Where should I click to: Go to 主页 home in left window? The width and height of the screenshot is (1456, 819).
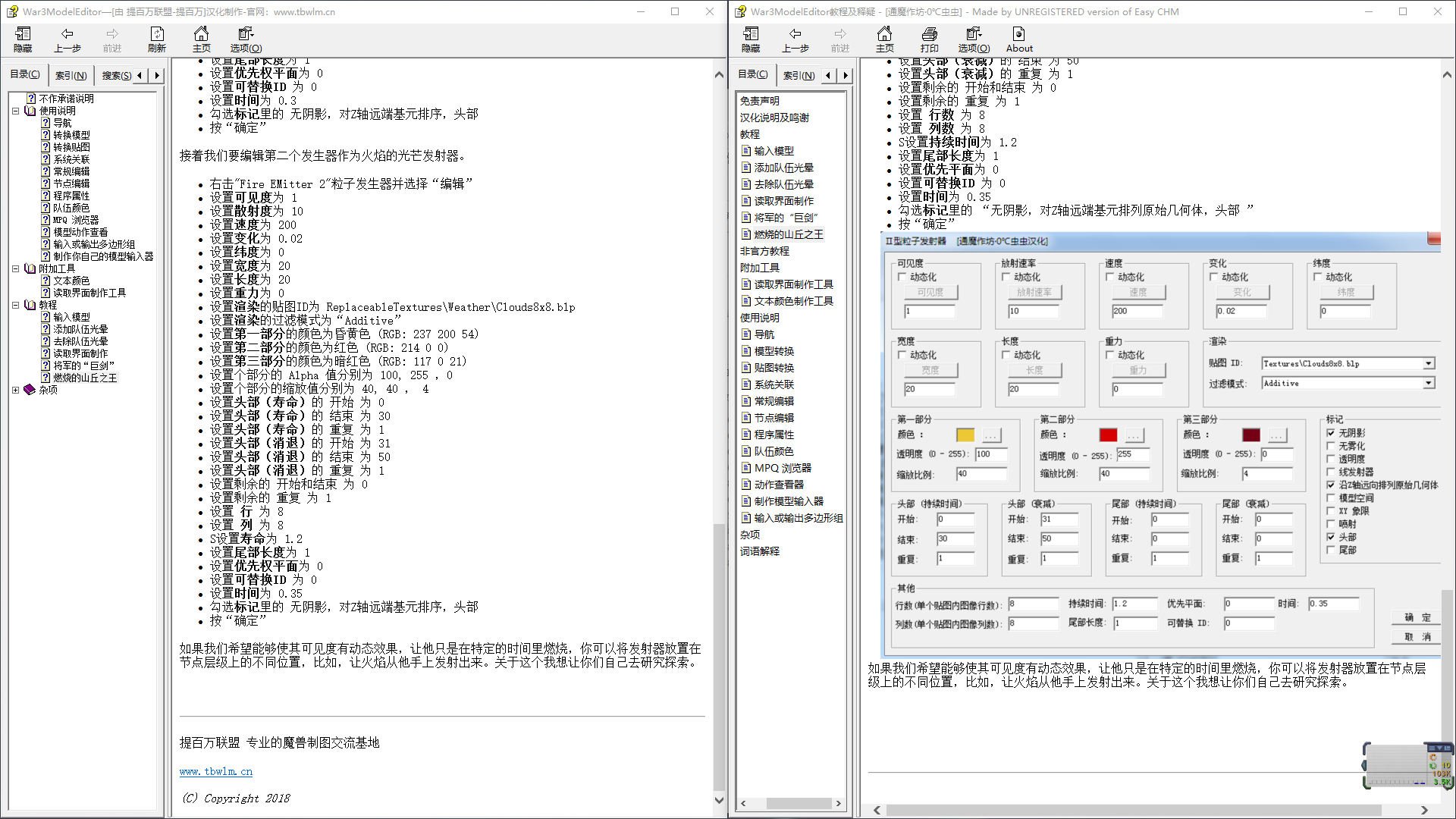[x=202, y=39]
